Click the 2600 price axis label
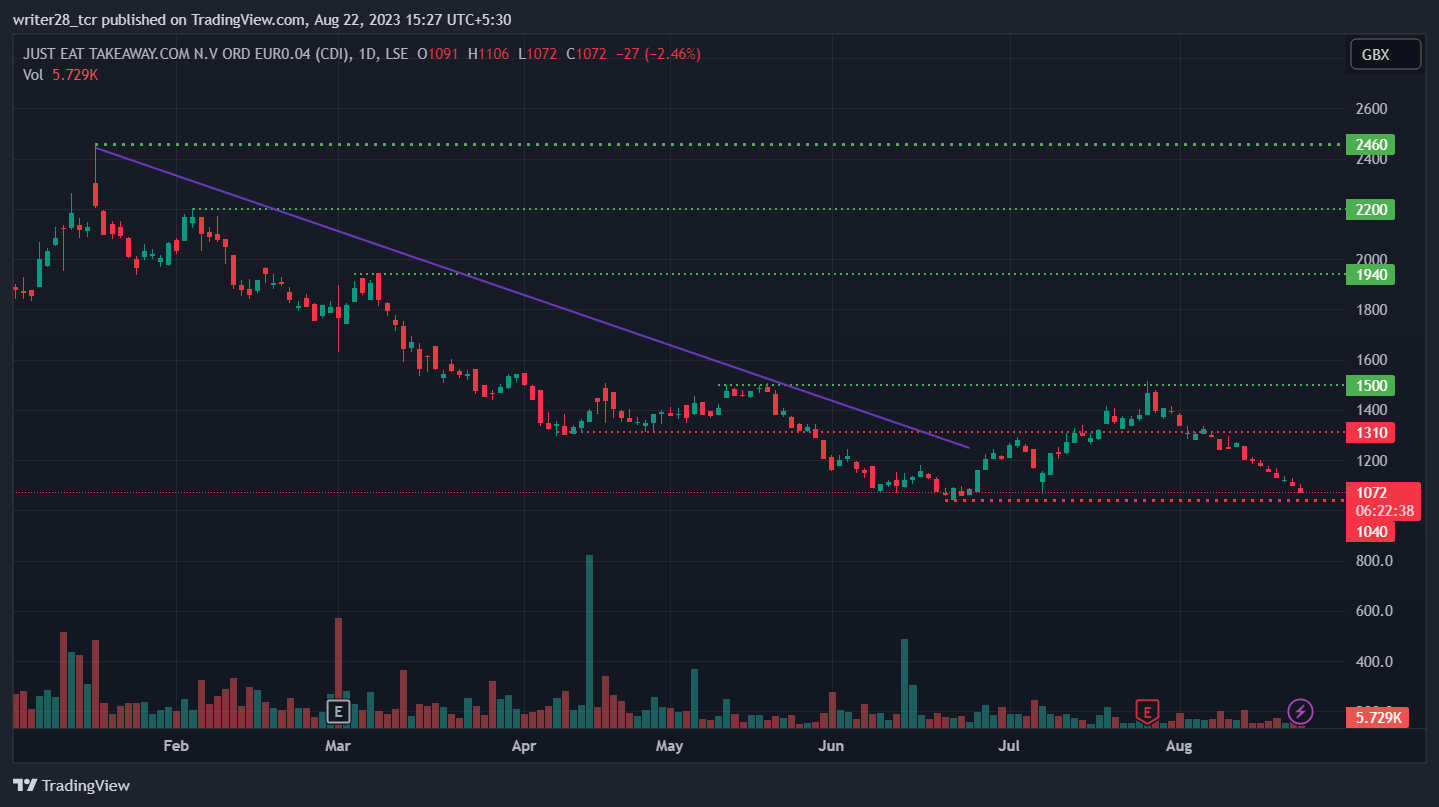 click(1370, 108)
